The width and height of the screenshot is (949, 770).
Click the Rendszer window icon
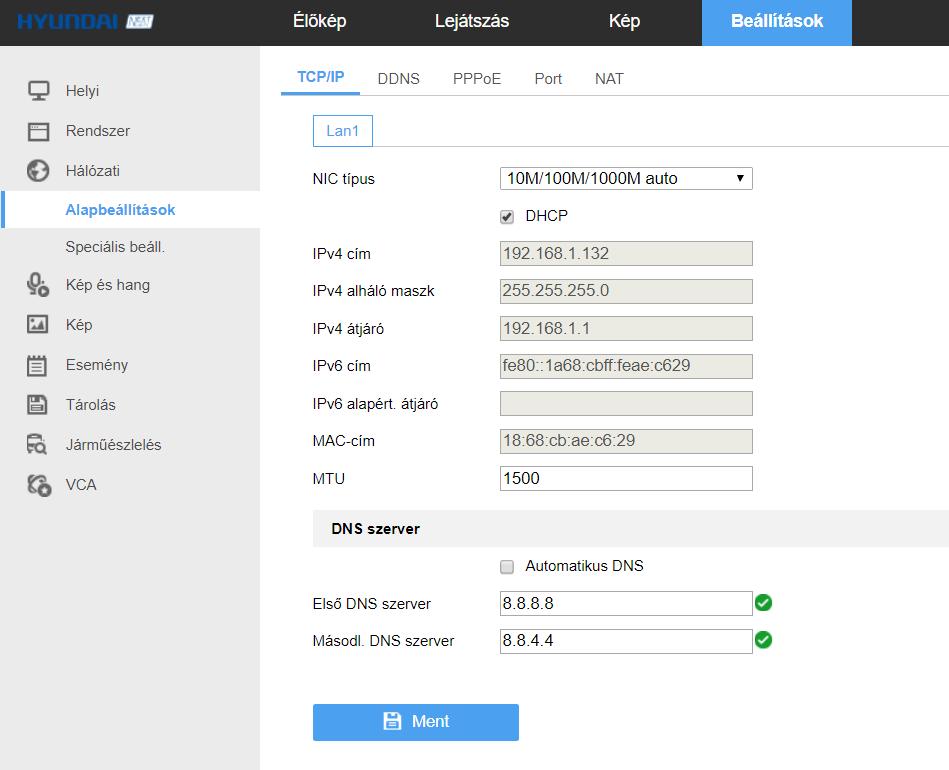point(38,131)
